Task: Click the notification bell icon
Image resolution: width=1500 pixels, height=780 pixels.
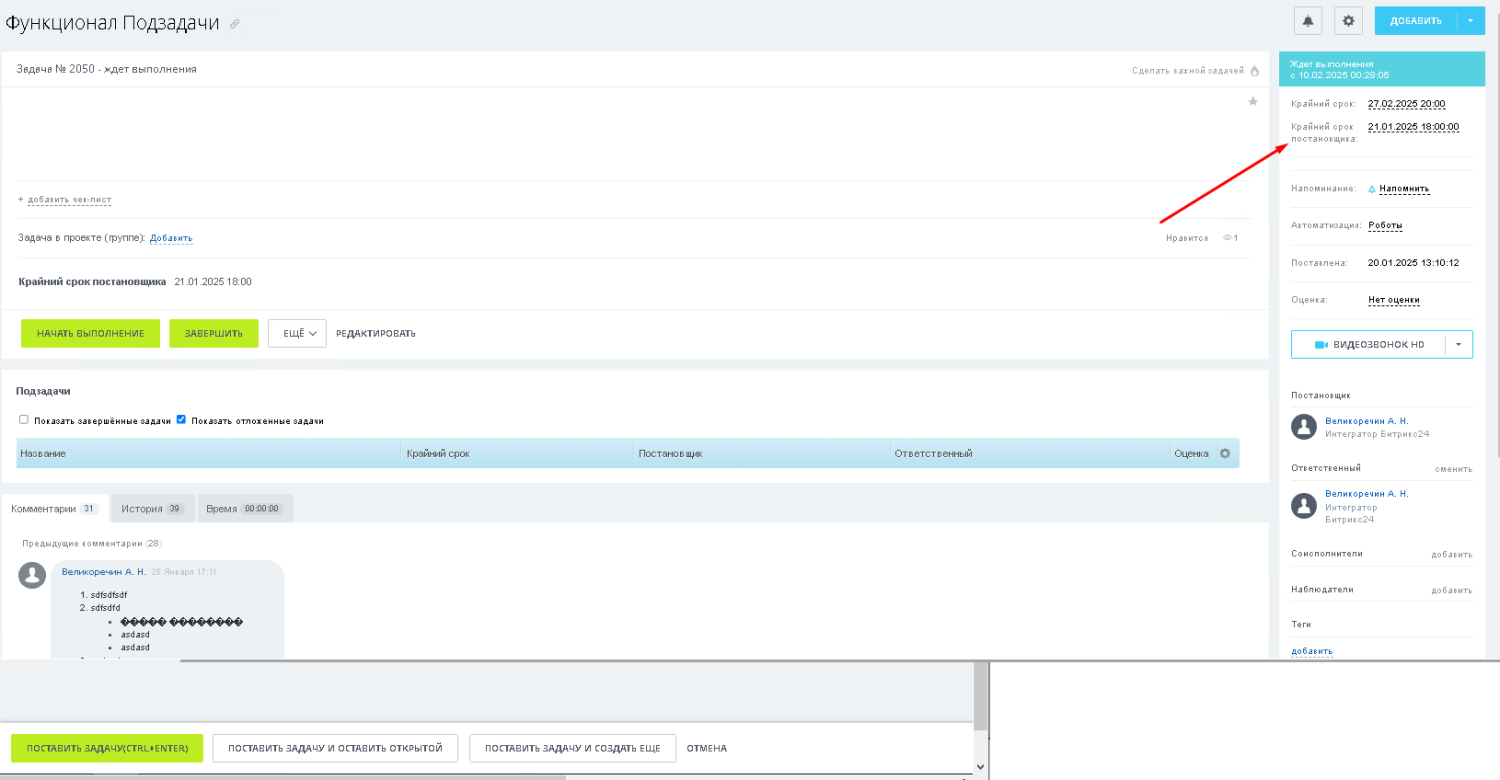Action: tap(1308, 20)
